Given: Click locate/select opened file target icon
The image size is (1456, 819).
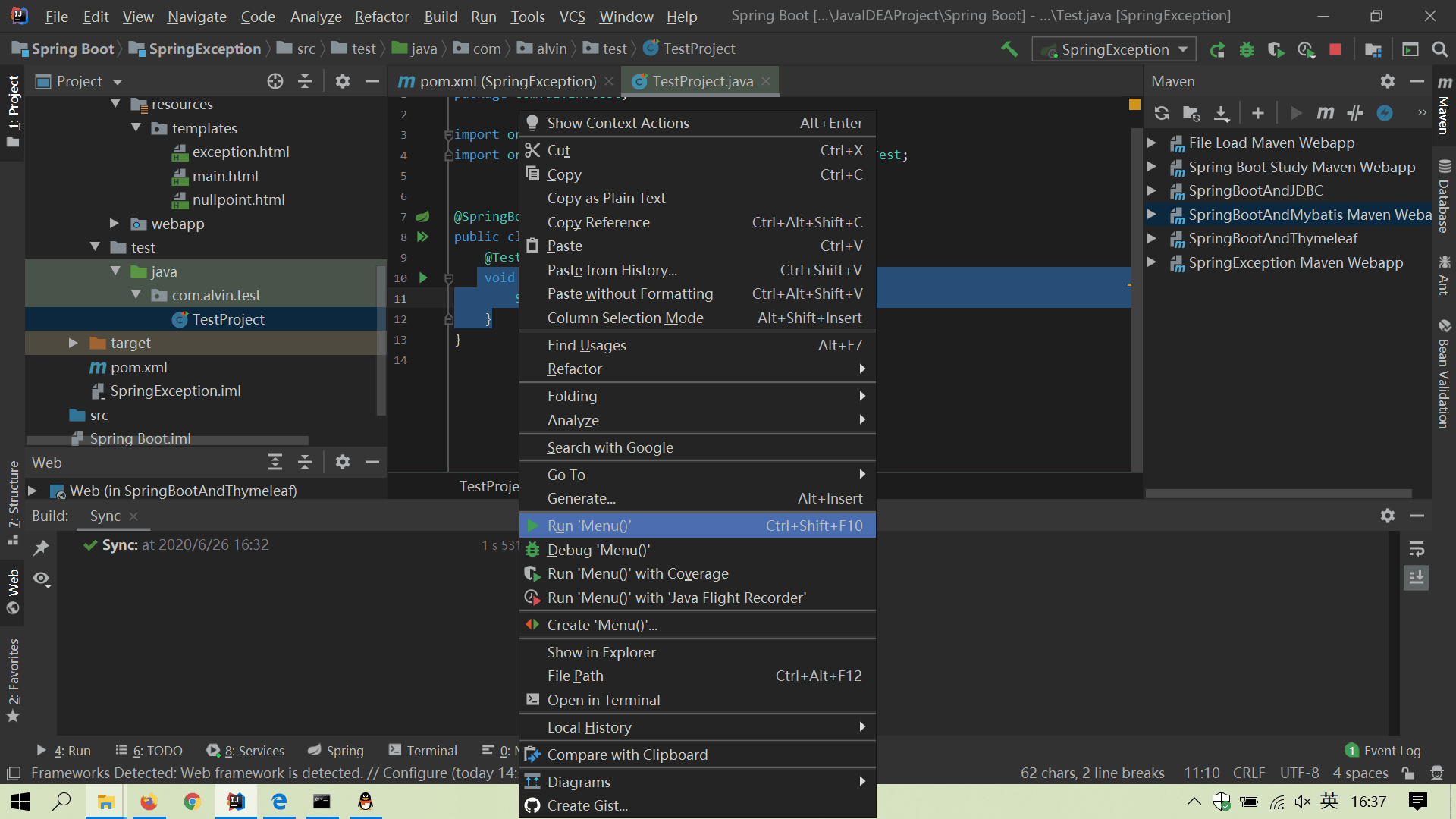Looking at the screenshot, I should (275, 81).
